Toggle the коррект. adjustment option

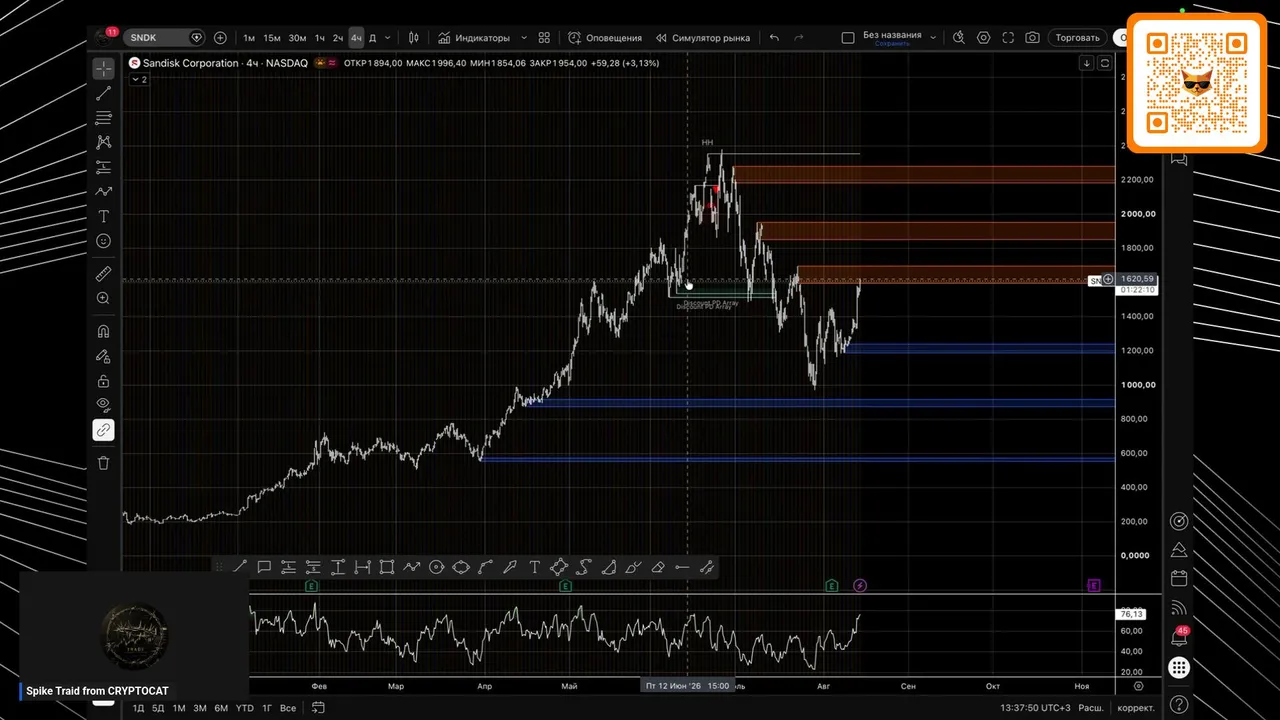click(x=1135, y=708)
